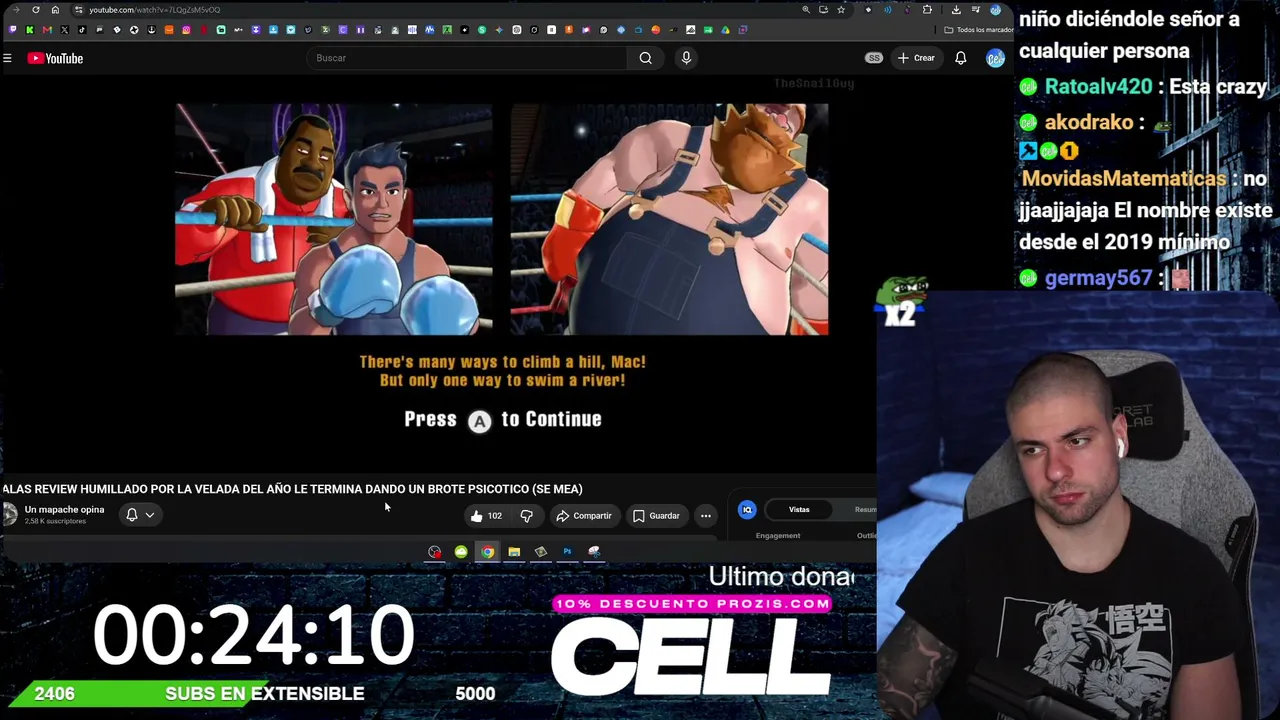Open browser downloads
1280x720 pixels.
pos(956,10)
